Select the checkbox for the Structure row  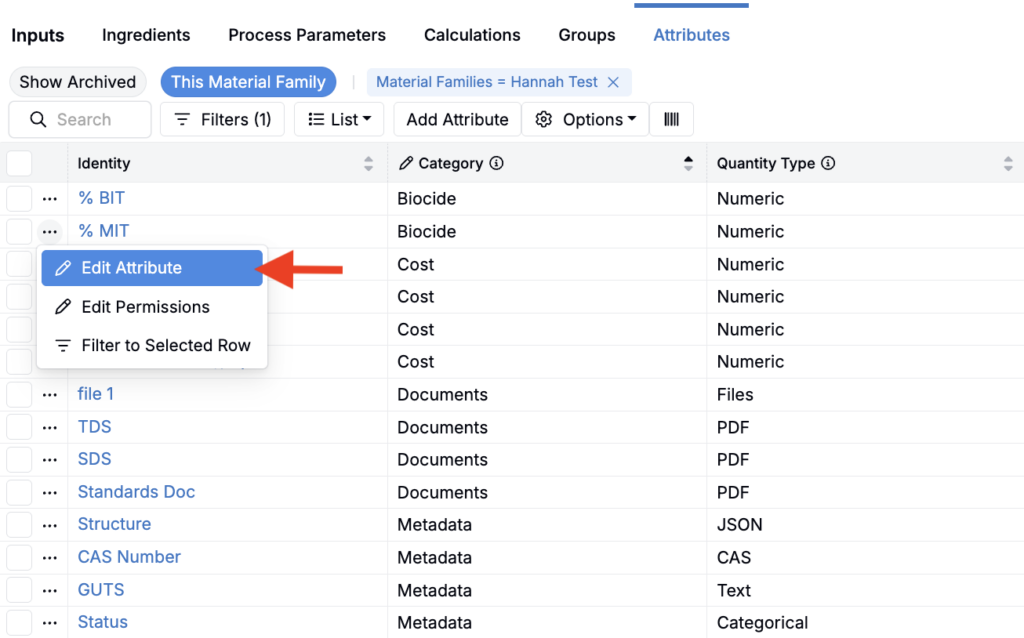click(x=19, y=525)
